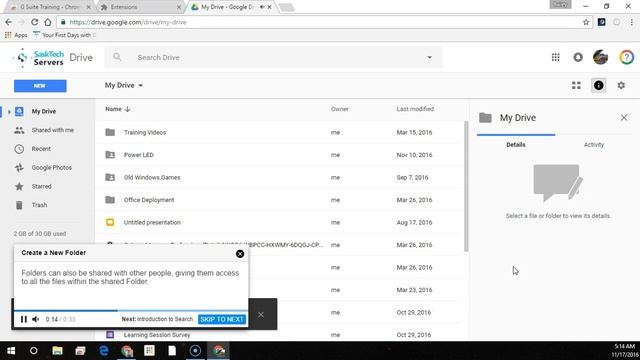This screenshot has height=360, width=640.
Task: Open the My Drive breadcrumb dropdown
Action: click(x=124, y=85)
